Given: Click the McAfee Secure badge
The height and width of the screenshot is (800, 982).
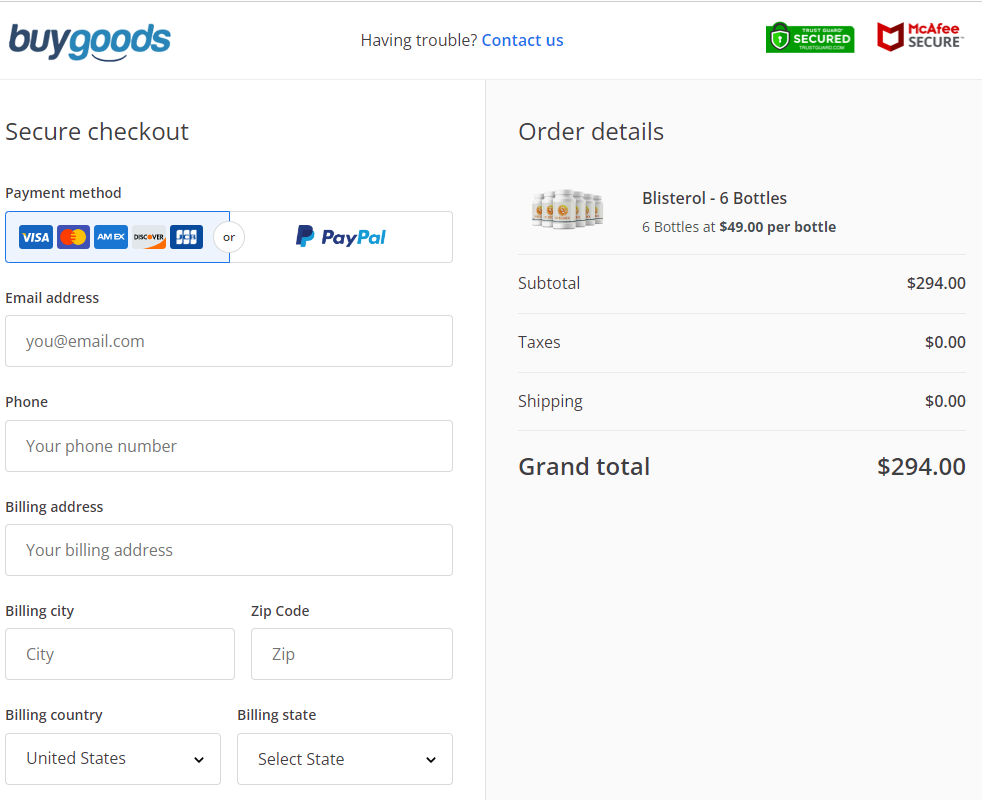Looking at the screenshot, I should (920, 38).
